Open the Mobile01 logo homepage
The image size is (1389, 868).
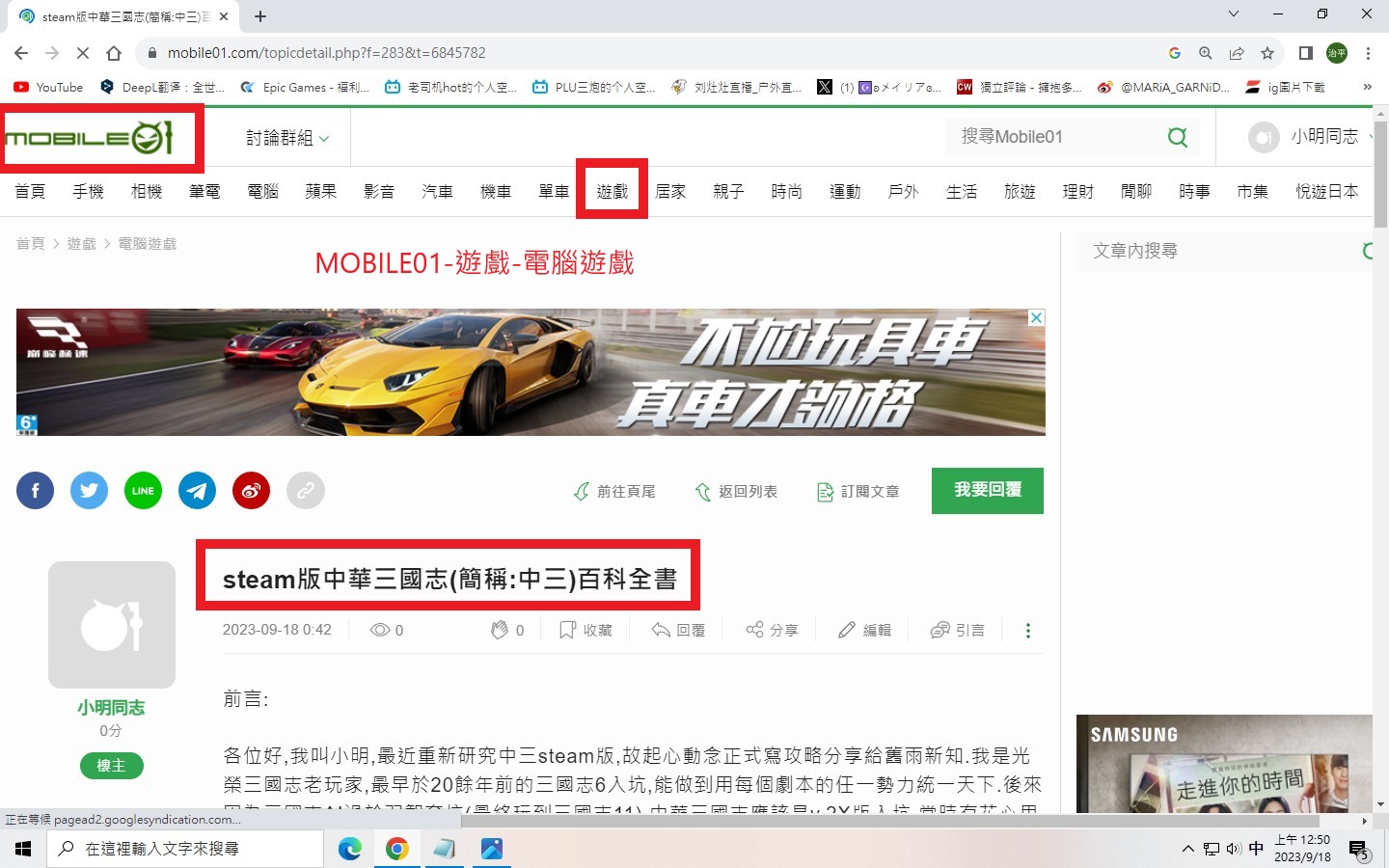click(x=90, y=138)
